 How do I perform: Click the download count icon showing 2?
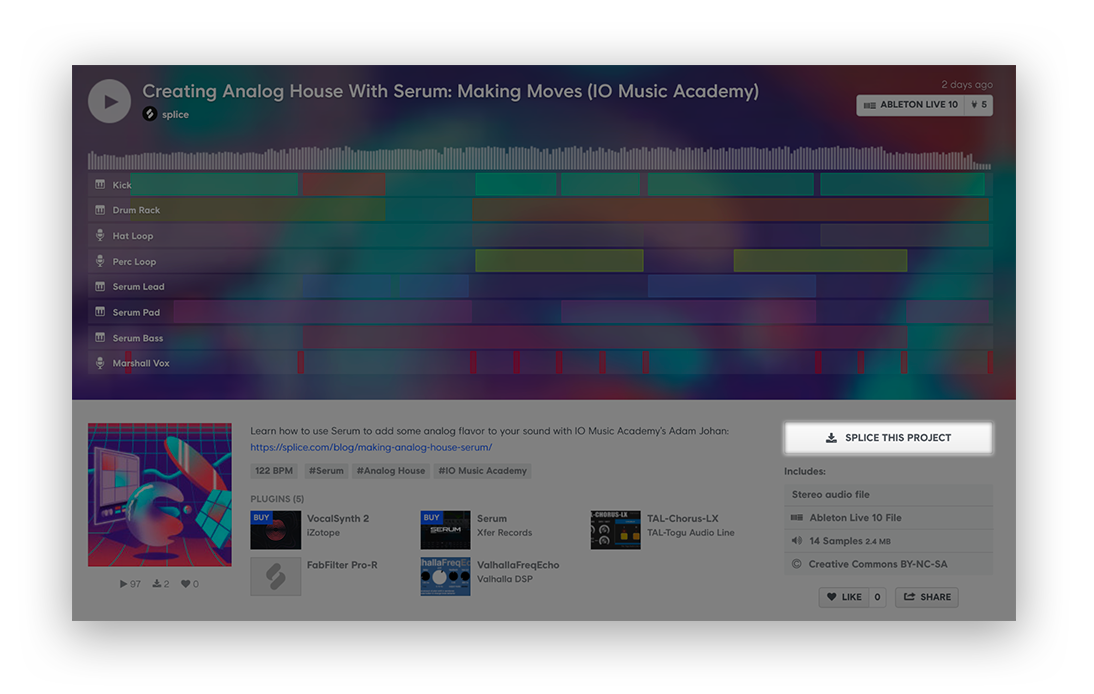[157, 584]
